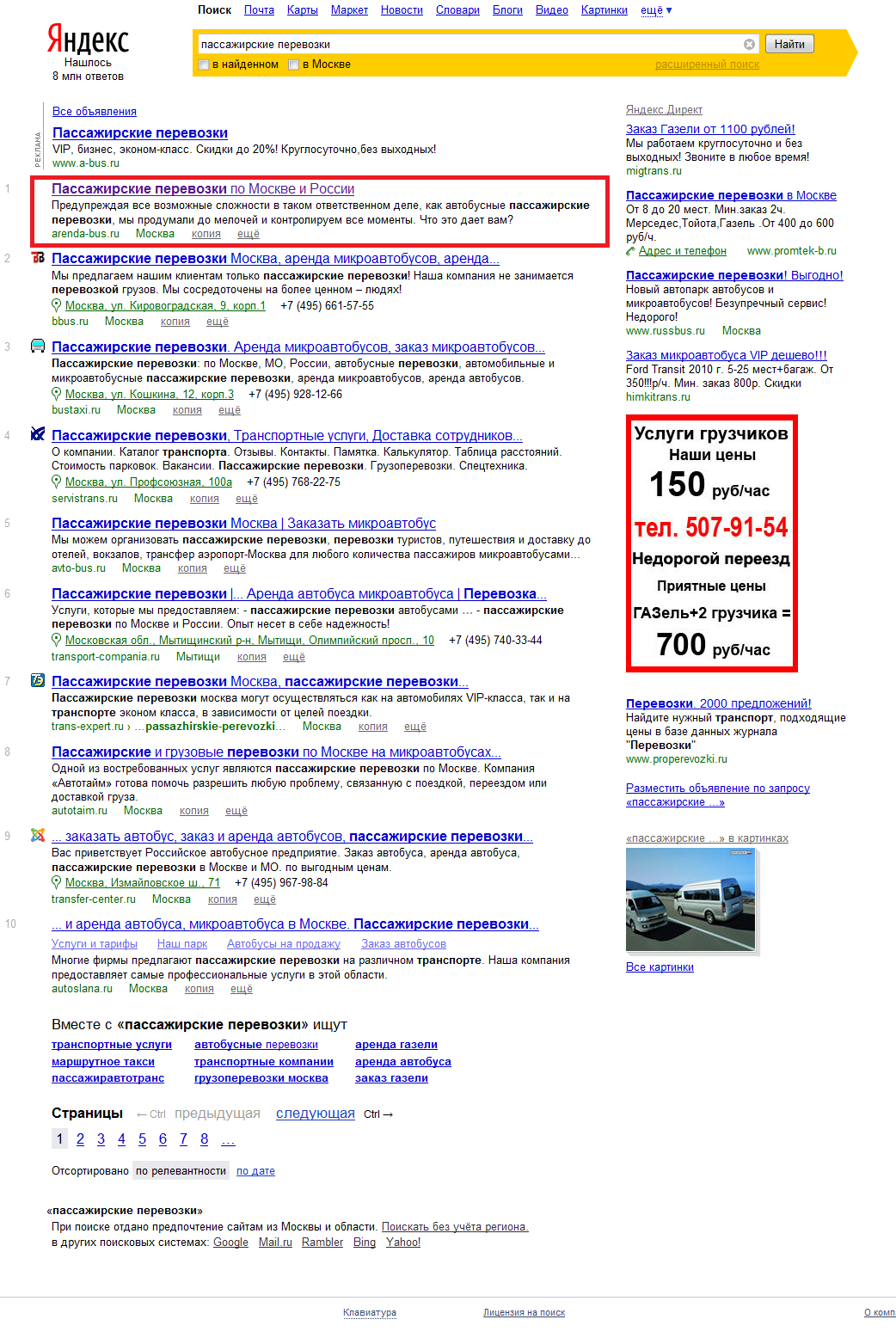Enable the 'в найденном' checkbox
The image size is (896, 1344).
tap(204, 64)
